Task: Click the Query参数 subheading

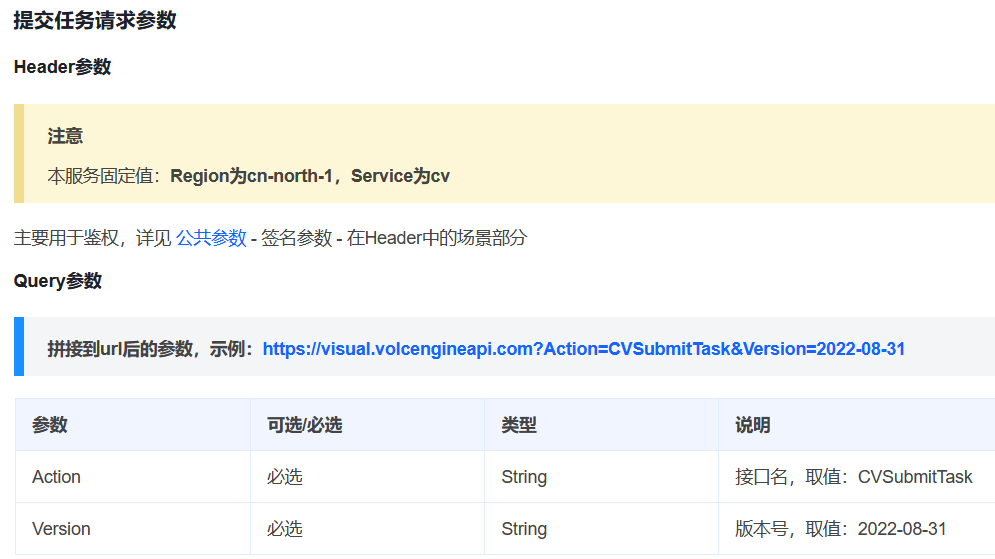Action: (58, 280)
